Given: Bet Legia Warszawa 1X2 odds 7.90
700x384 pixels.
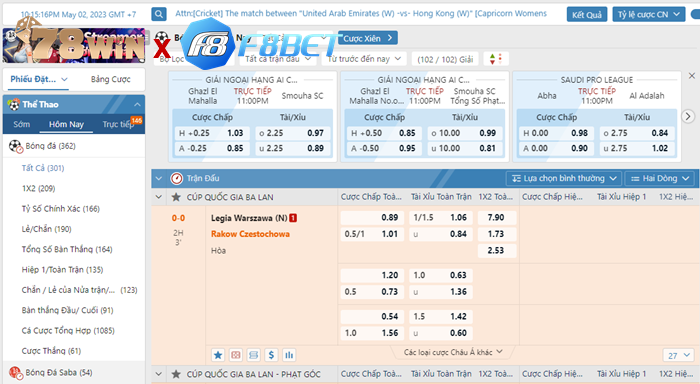Looking at the screenshot, I should (x=497, y=217).
